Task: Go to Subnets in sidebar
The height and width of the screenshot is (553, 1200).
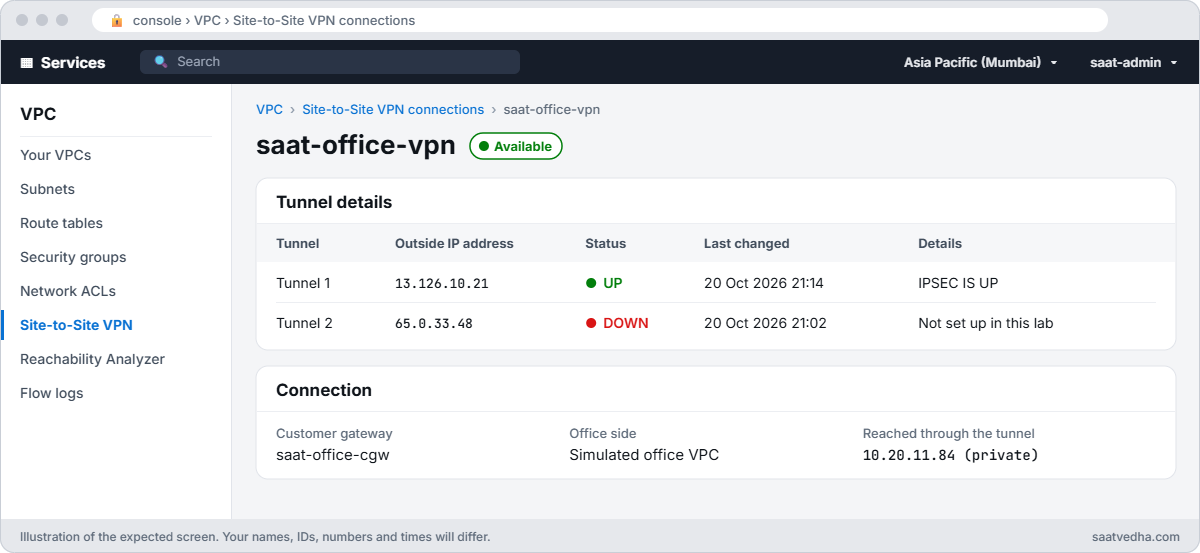Action: [x=48, y=189]
